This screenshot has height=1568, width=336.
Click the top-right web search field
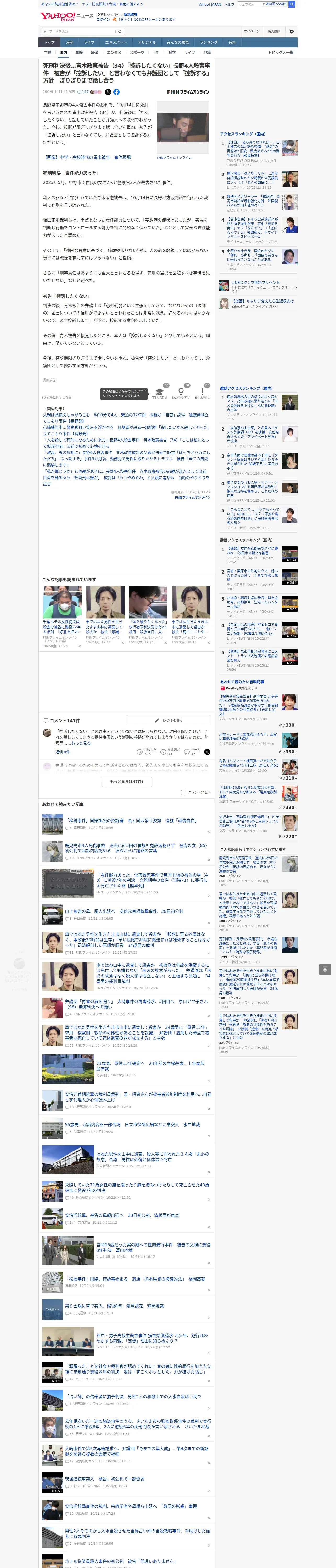point(249,4)
